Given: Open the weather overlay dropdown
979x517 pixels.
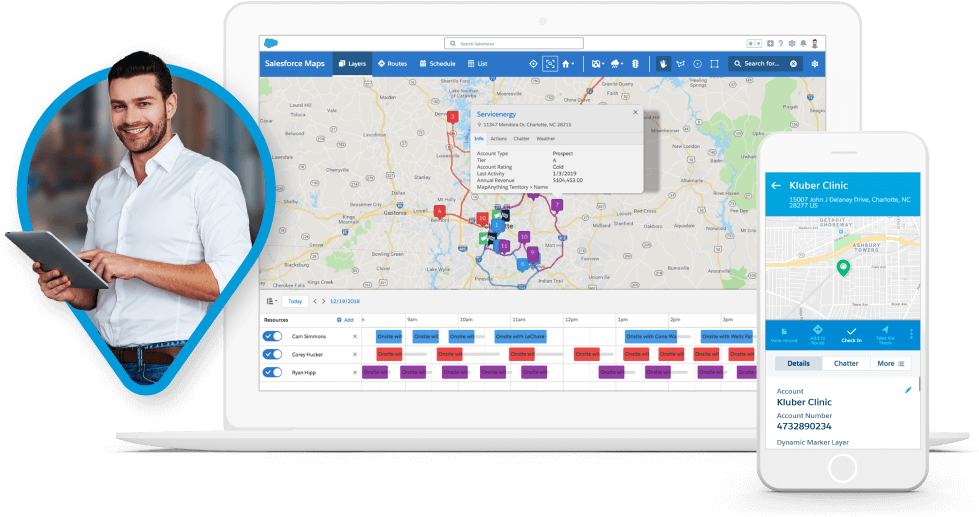Looking at the screenshot, I should [617, 64].
